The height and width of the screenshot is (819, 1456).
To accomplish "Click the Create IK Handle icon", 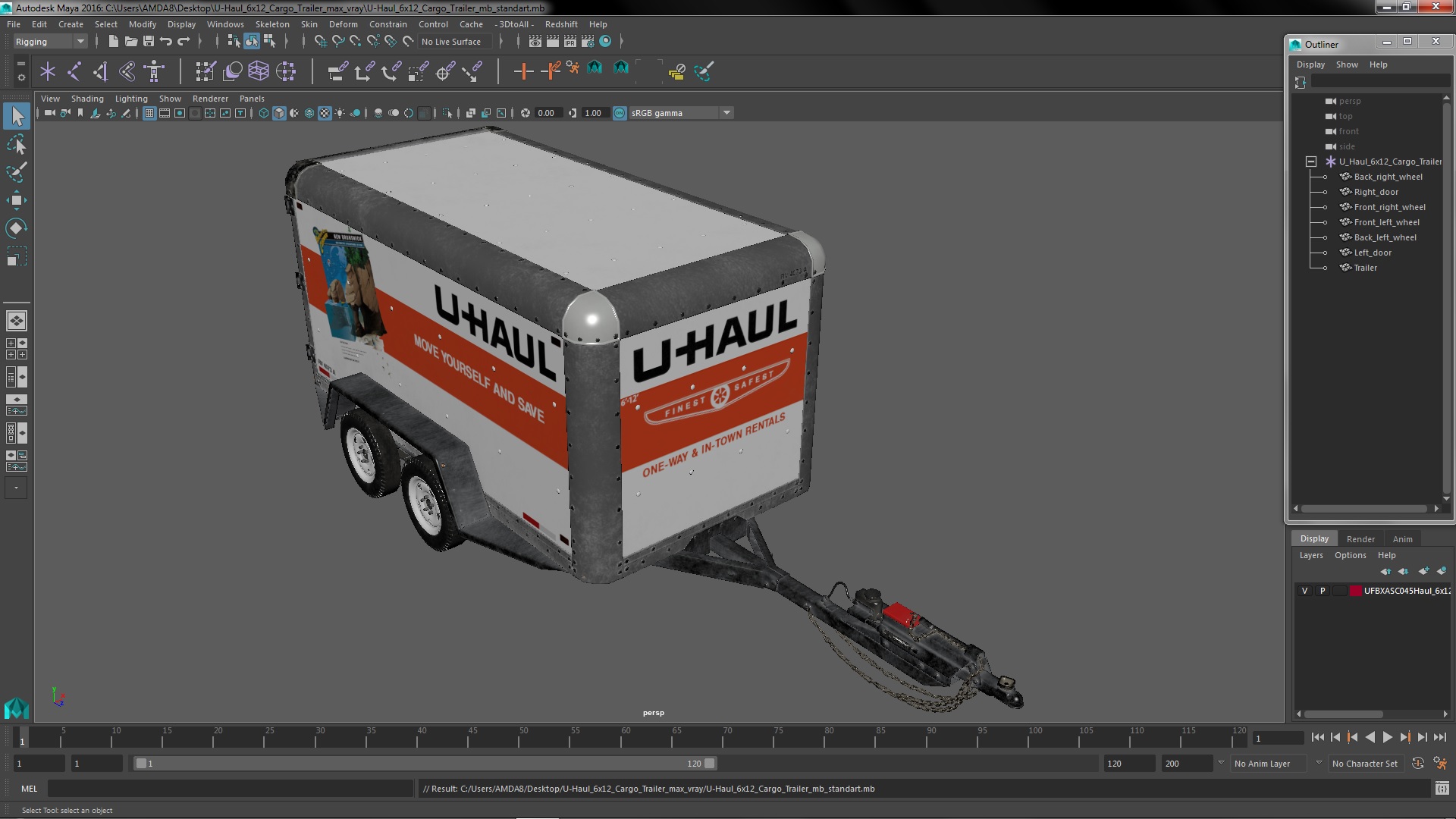I will coord(100,71).
